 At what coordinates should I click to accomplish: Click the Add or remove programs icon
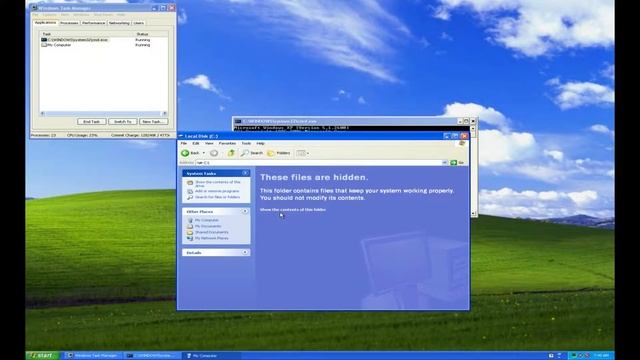coord(190,191)
